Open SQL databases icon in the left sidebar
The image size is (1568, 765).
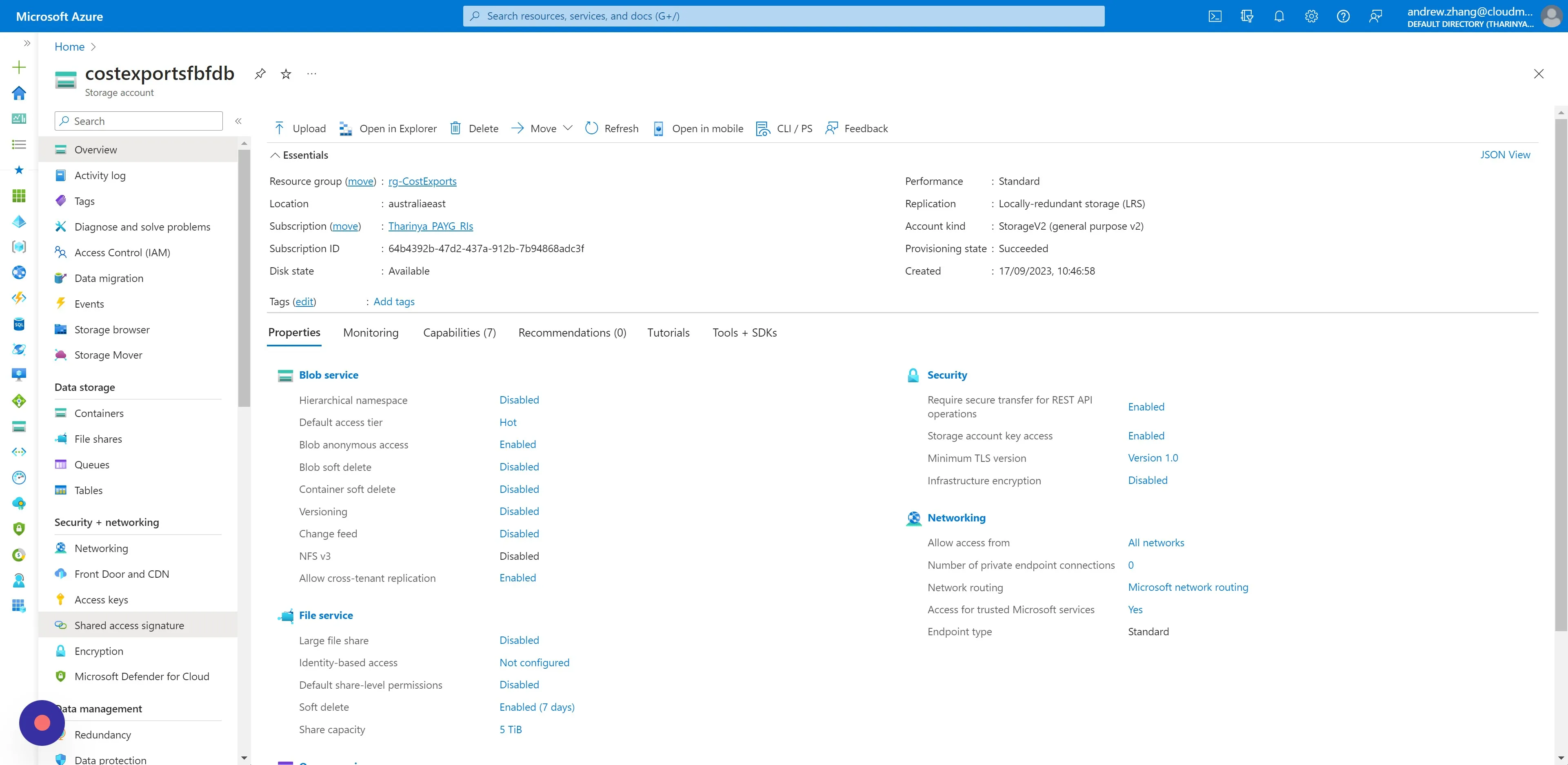click(x=19, y=324)
